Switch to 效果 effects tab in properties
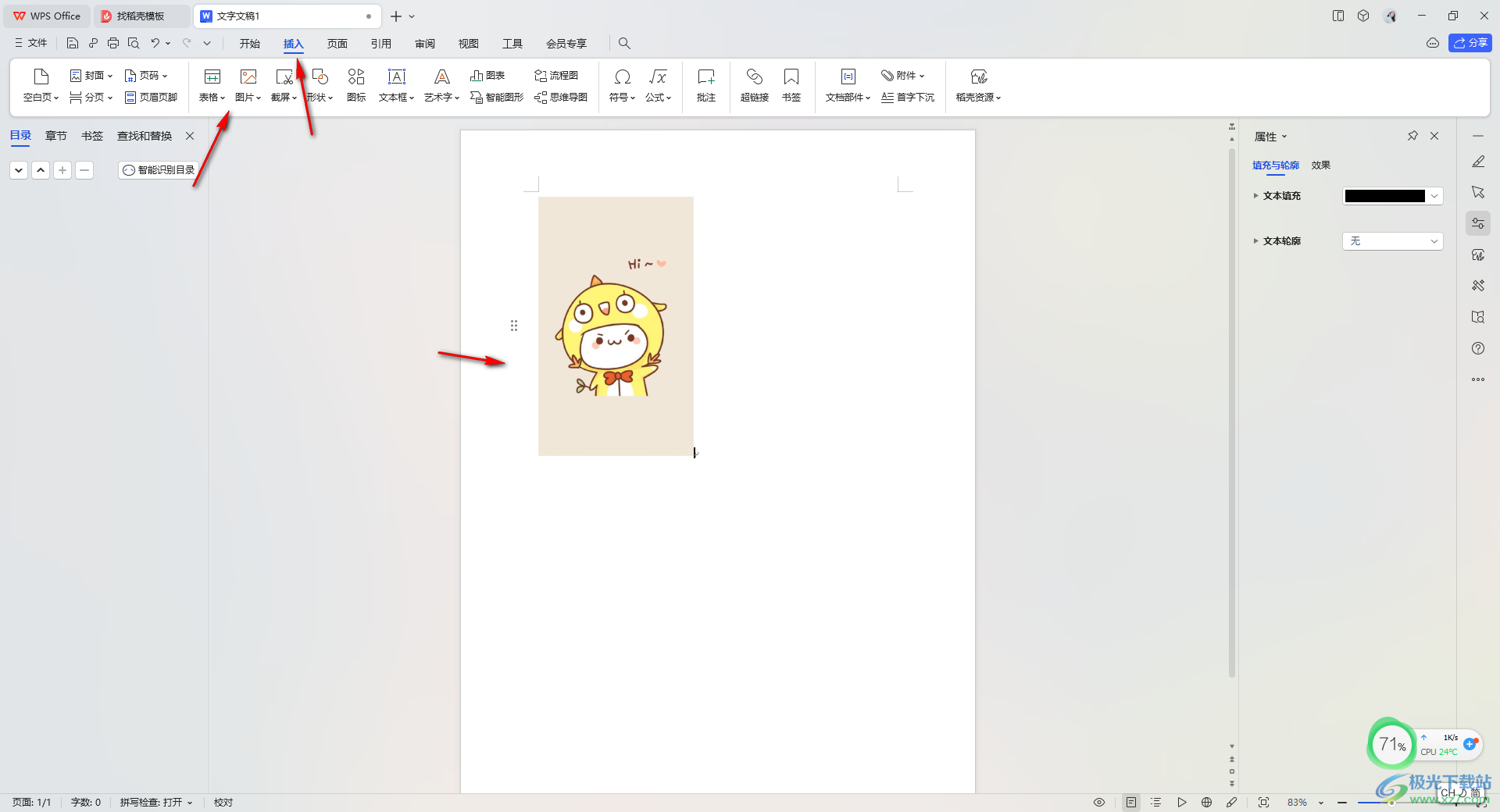The width and height of the screenshot is (1500, 812). pos(1321,165)
